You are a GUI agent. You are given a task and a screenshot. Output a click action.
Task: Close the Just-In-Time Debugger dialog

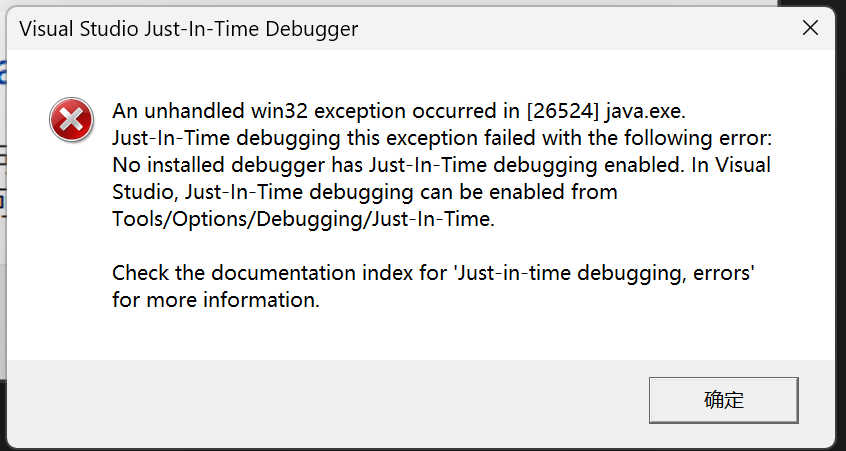coord(811,28)
